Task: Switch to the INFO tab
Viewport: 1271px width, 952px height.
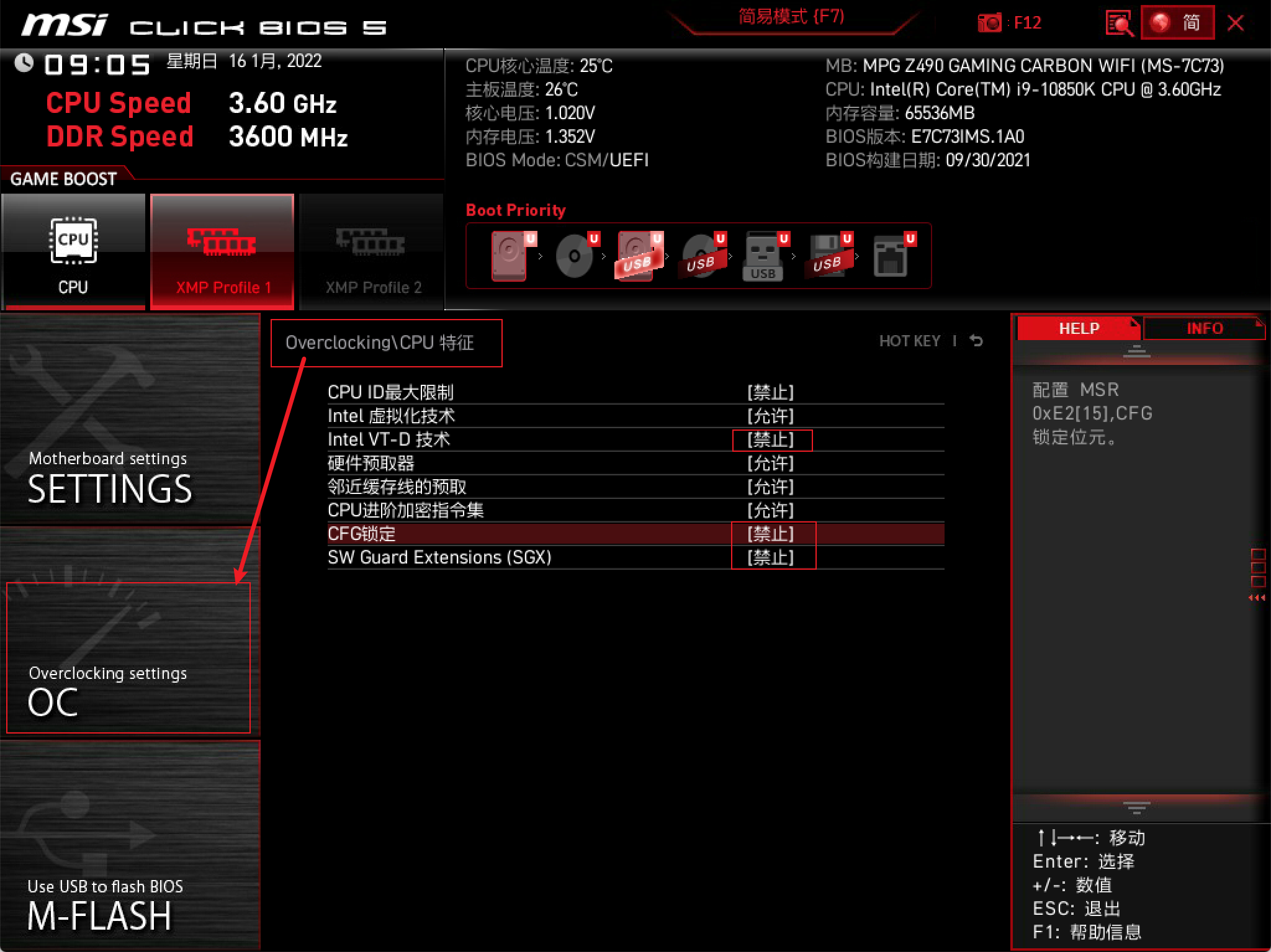Action: tap(1203, 328)
